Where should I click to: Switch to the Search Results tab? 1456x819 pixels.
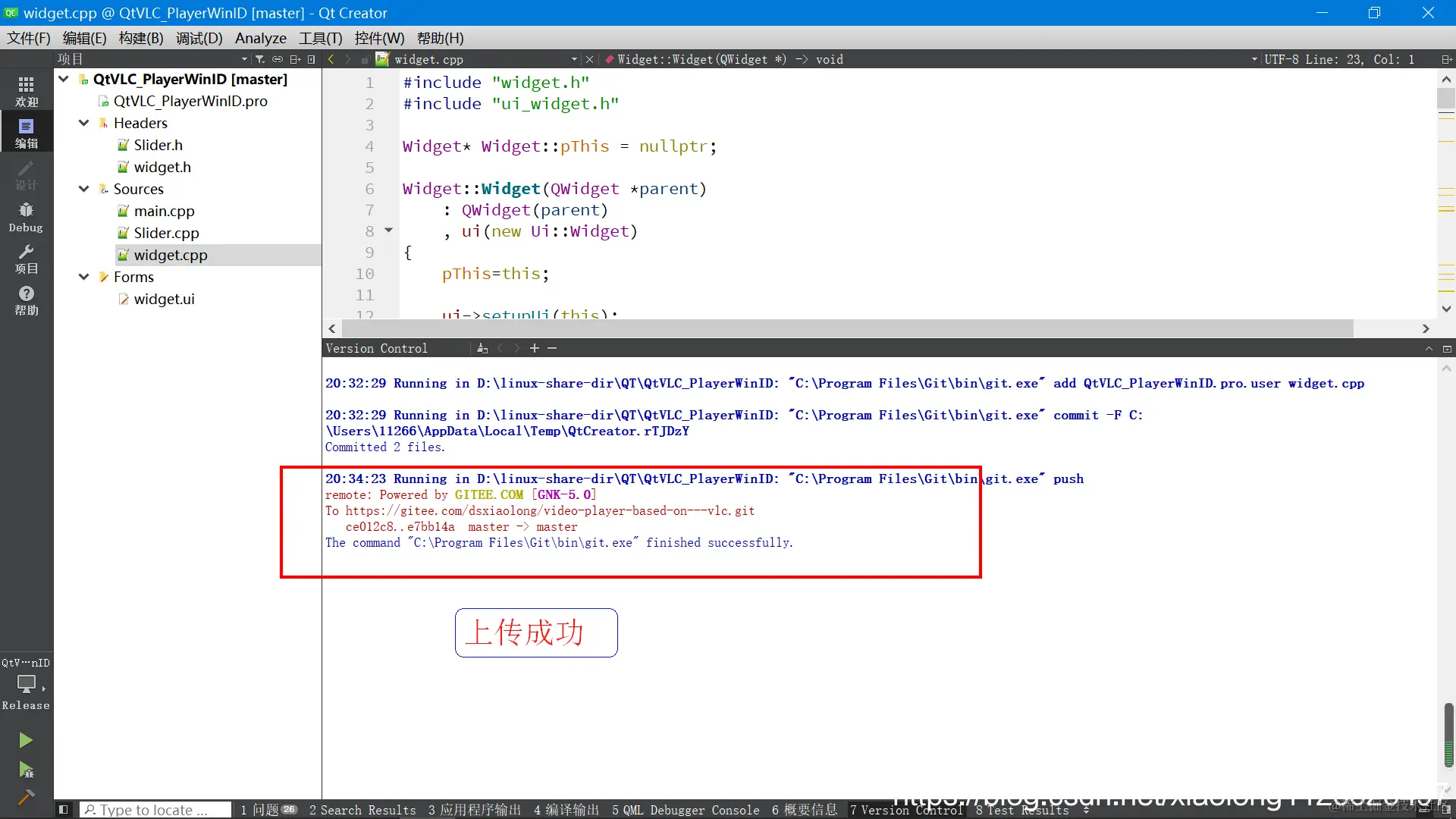point(362,810)
